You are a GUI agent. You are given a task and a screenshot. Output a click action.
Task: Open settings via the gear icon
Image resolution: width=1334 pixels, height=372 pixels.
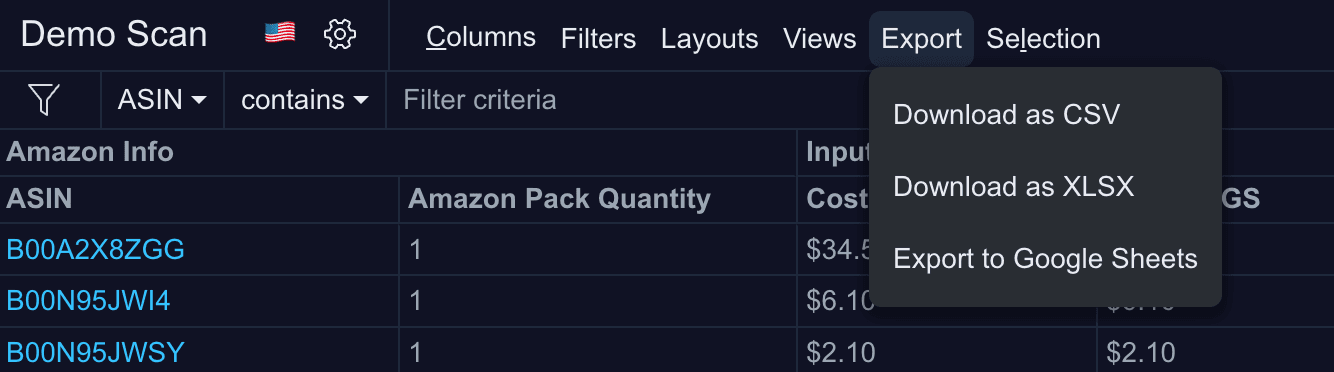[340, 35]
